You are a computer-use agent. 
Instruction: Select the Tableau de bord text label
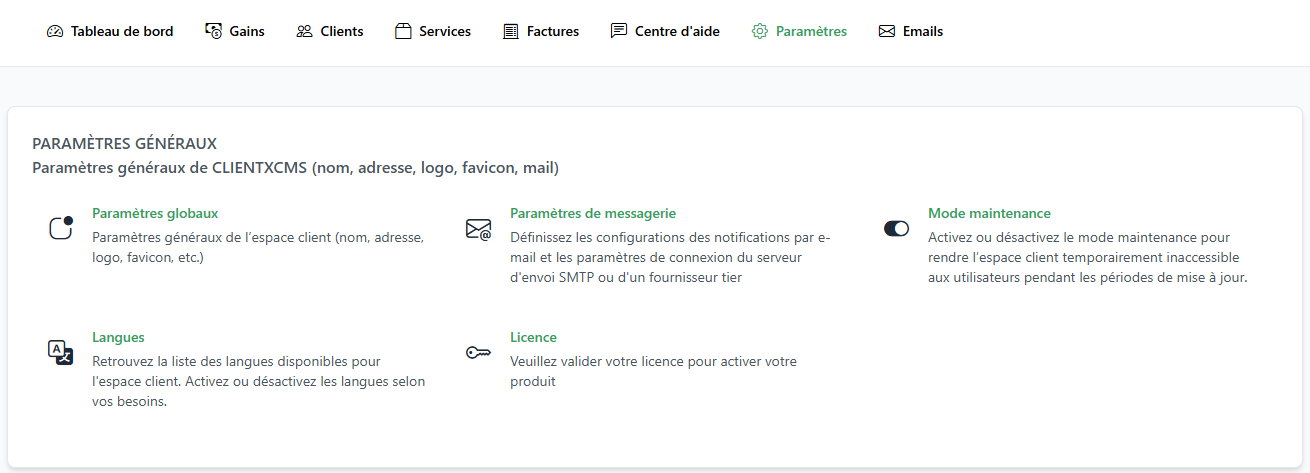coord(122,31)
